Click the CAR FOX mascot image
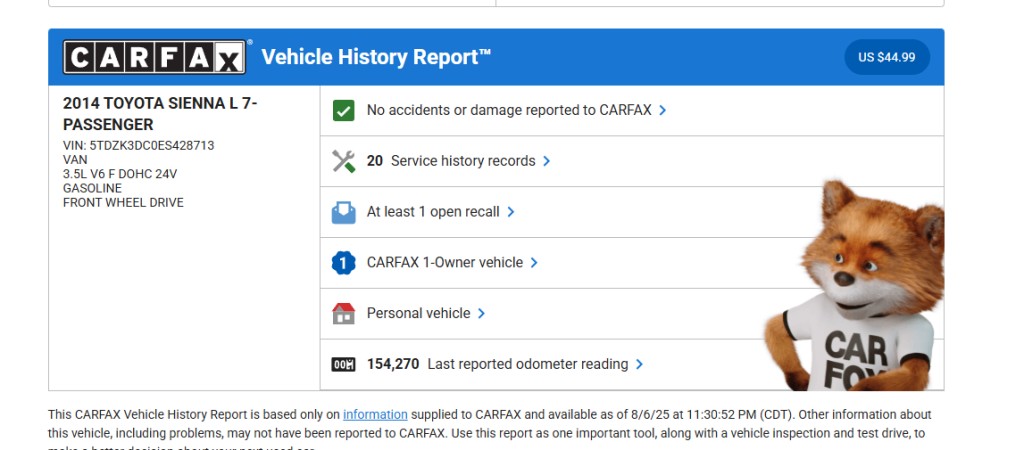The image size is (1024, 450). 856,286
